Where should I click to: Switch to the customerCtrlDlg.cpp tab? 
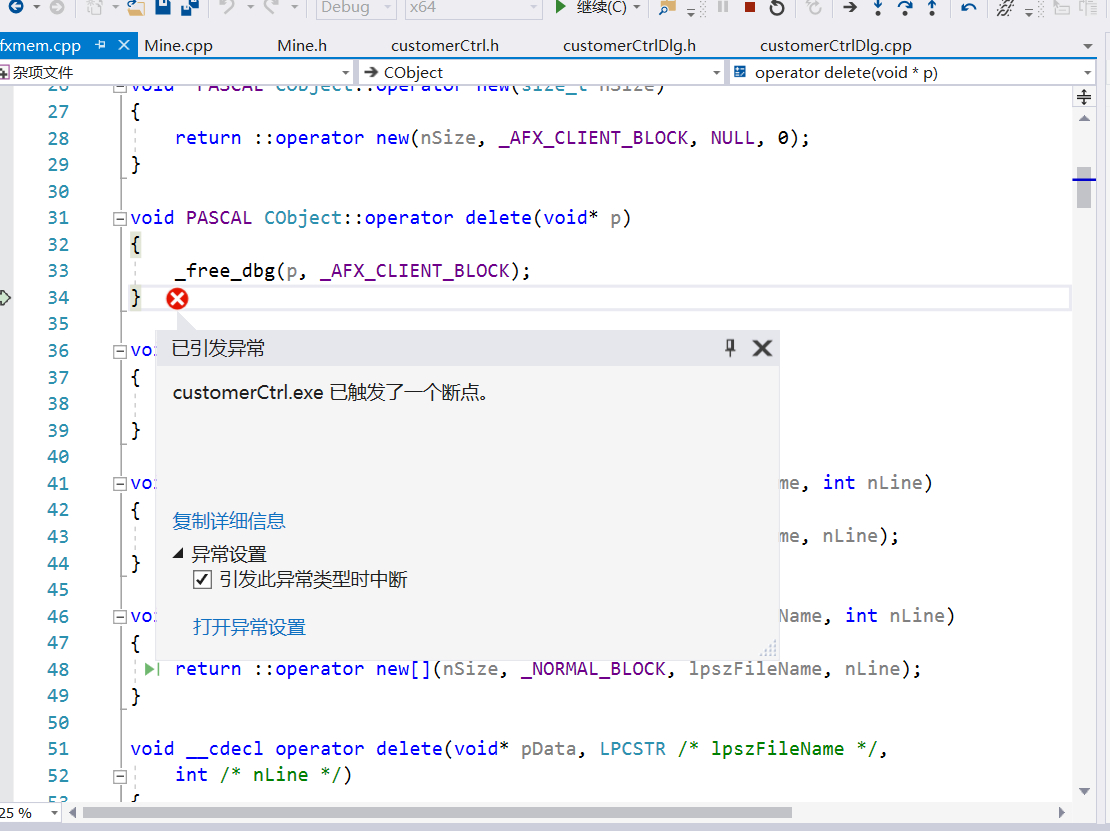(835, 46)
